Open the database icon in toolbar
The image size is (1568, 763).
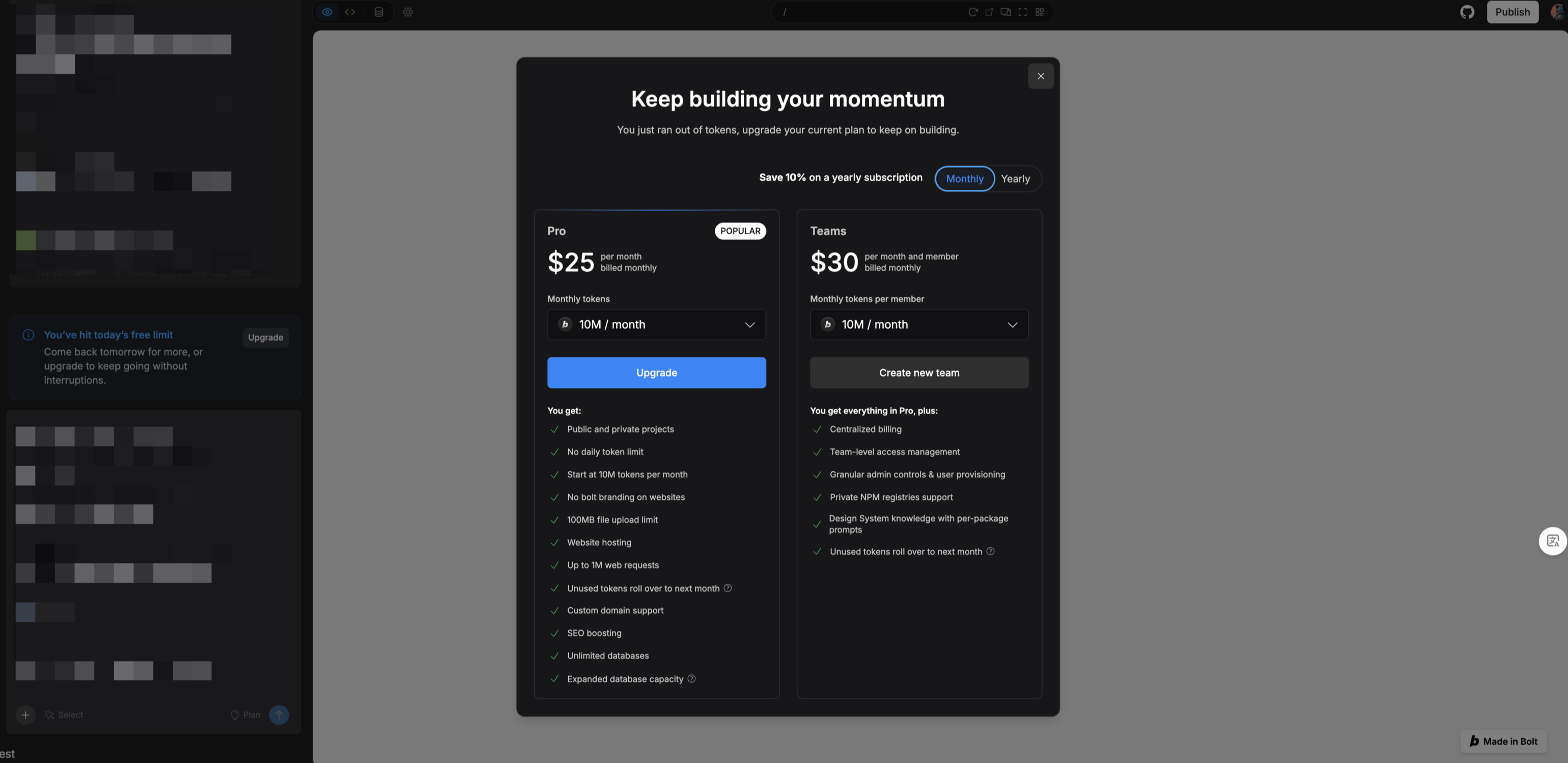click(379, 12)
